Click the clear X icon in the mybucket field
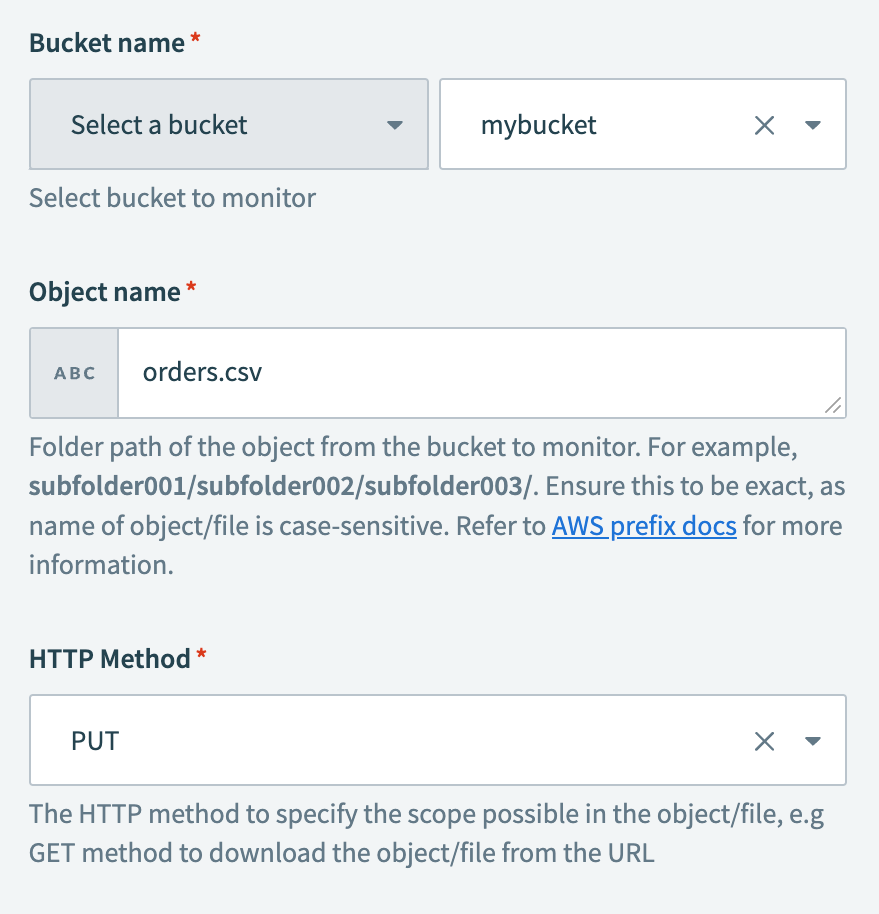 tap(765, 124)
